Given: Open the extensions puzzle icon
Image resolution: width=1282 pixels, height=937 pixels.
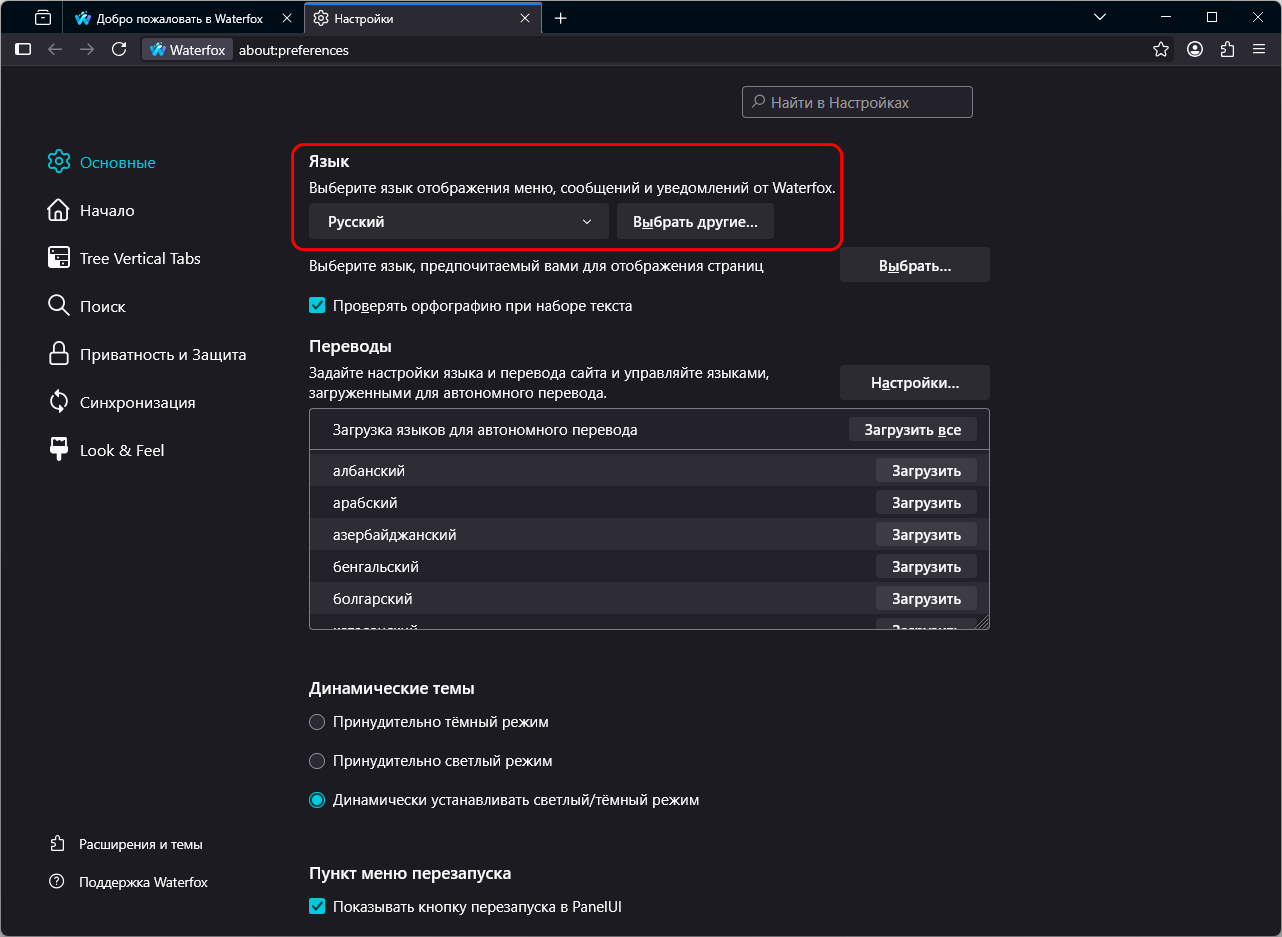Looking at the screenshot, I should (x=1227, y=49).
